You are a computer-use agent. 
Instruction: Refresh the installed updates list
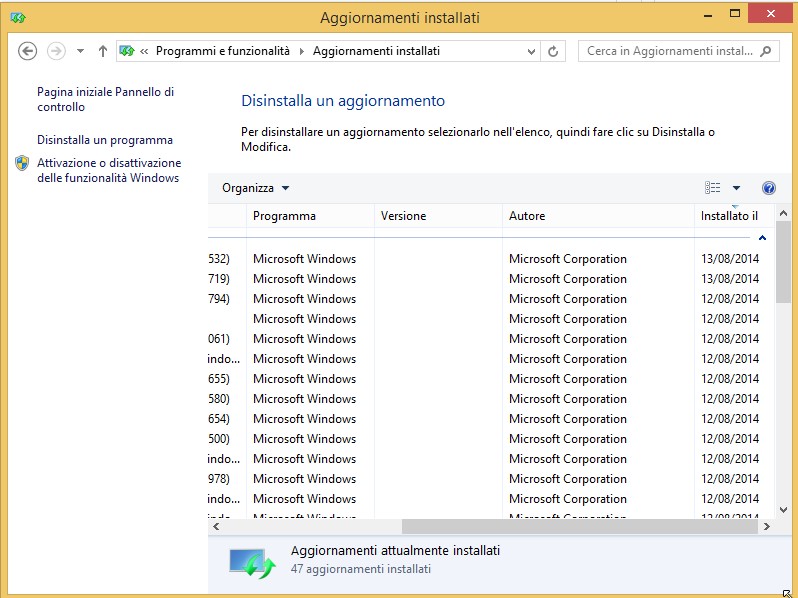coord(553,51)
